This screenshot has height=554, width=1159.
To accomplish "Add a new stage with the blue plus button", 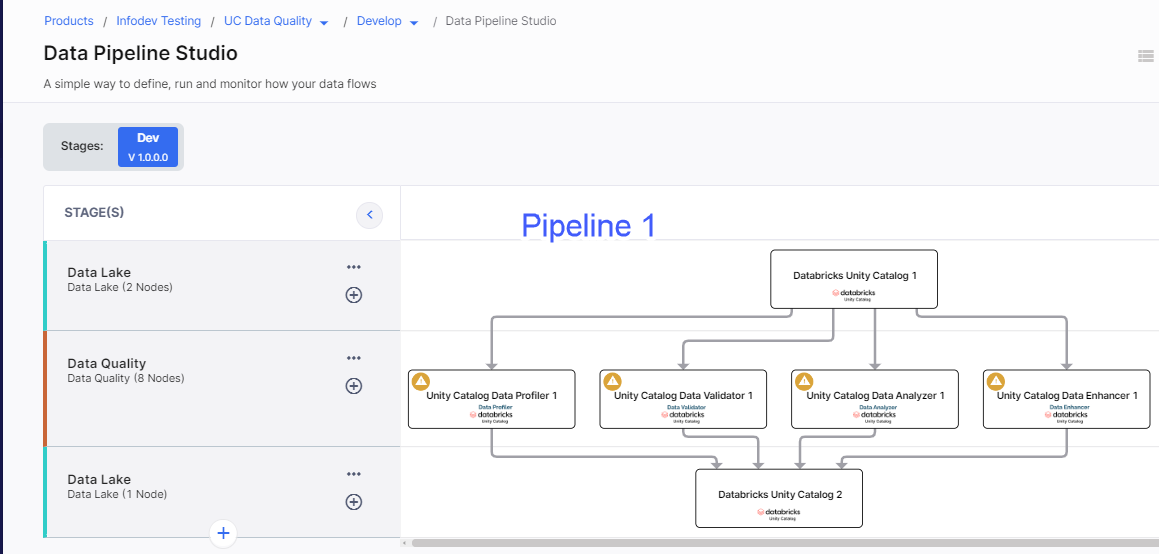I will [223, 533].
